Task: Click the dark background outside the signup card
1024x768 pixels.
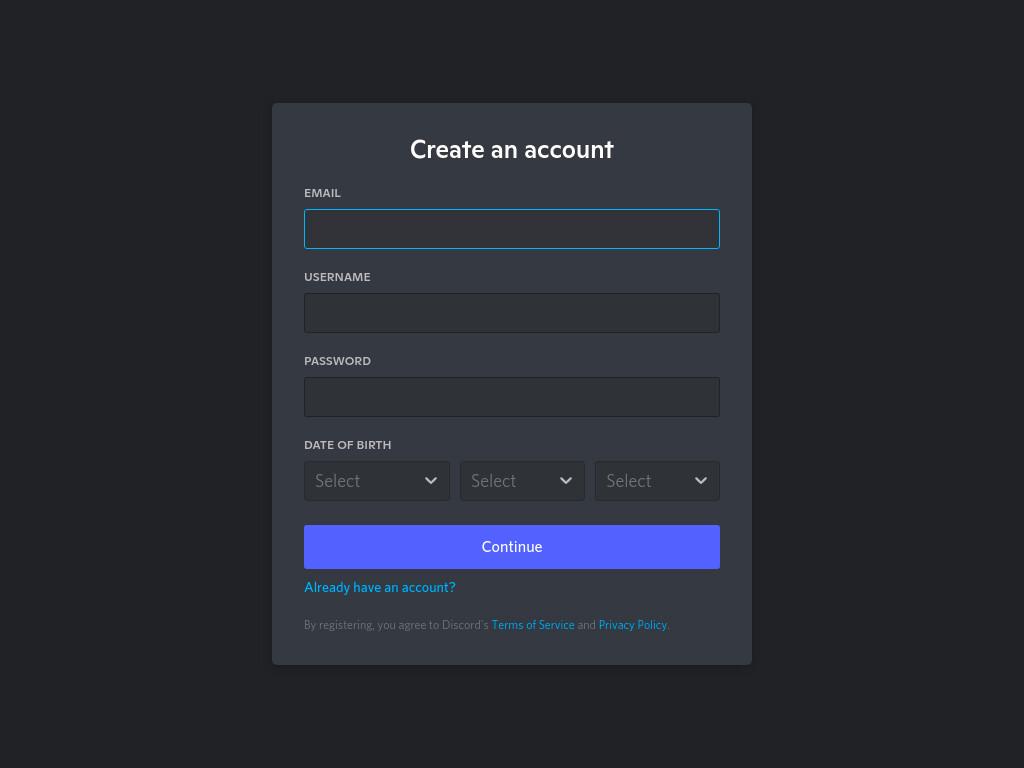Action: [x=131, y=392]
